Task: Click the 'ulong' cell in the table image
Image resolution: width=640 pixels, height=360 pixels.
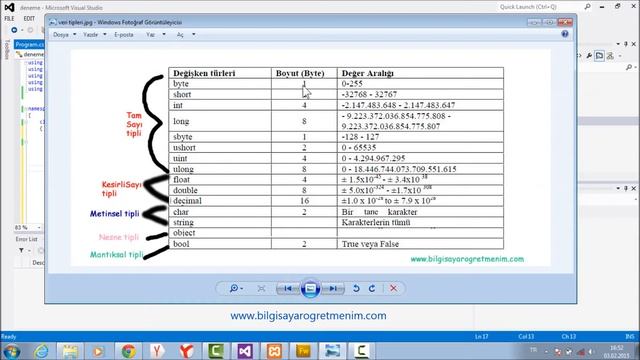Action: click(220, 169)
